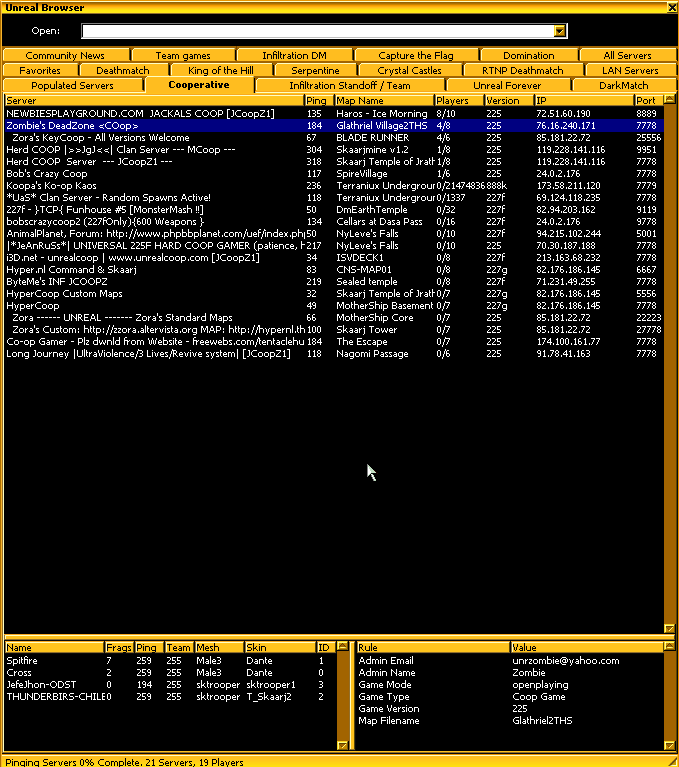Click inside the Open address field
Screen dimensions: 679x767
click(318, 31)
